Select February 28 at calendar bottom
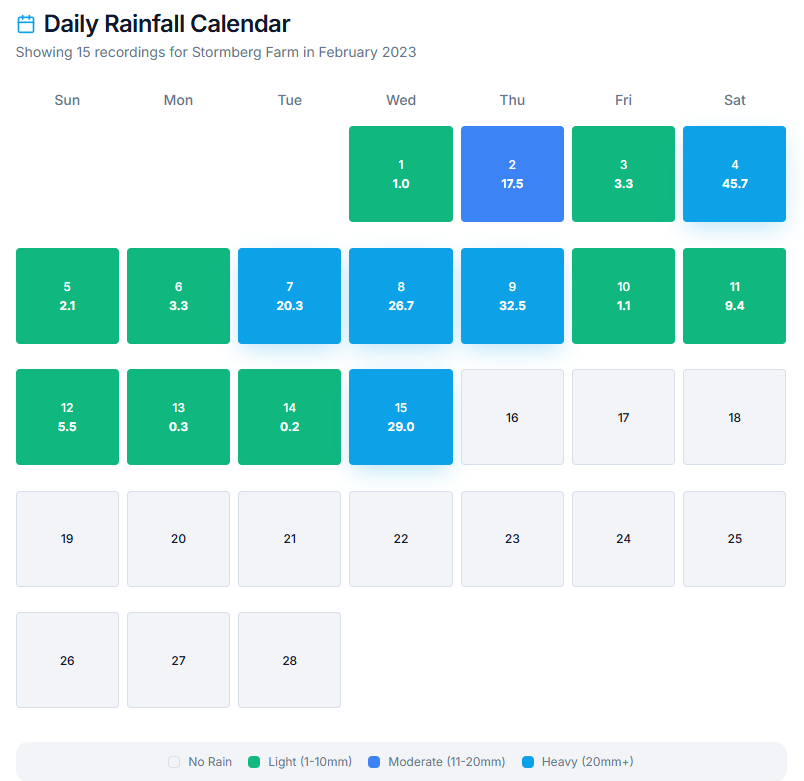804x781 pixels. pyautogui.click(x=289, y=660)
